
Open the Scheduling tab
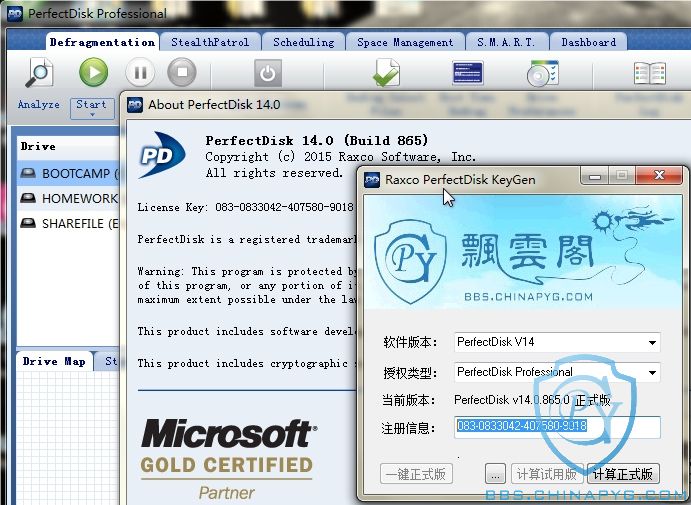tap(304, 42)
